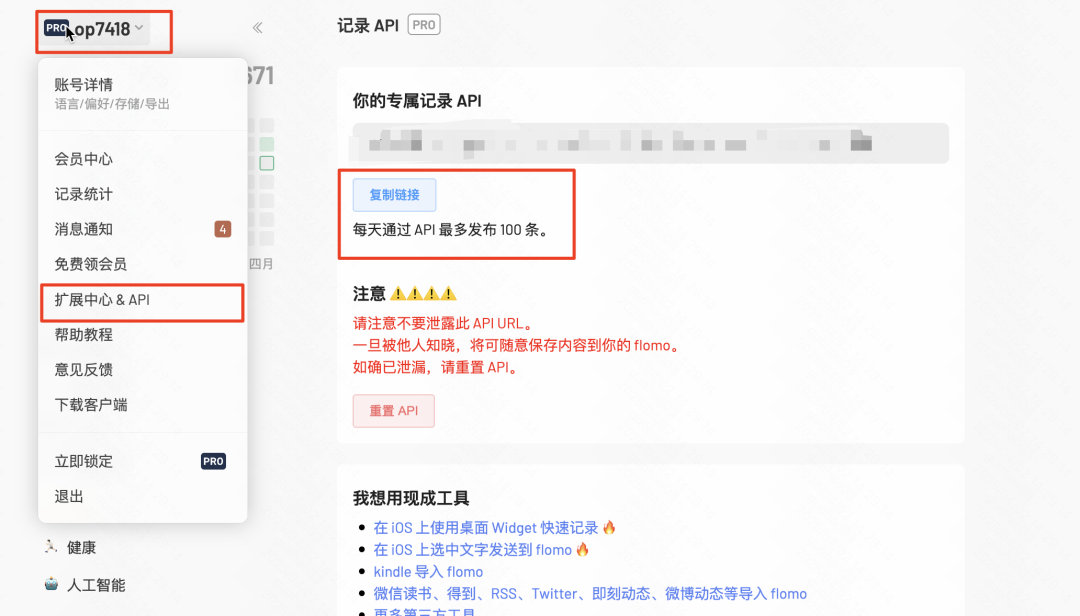
Task: Click the notification count badge 4
Action: (x=222, y=229)
